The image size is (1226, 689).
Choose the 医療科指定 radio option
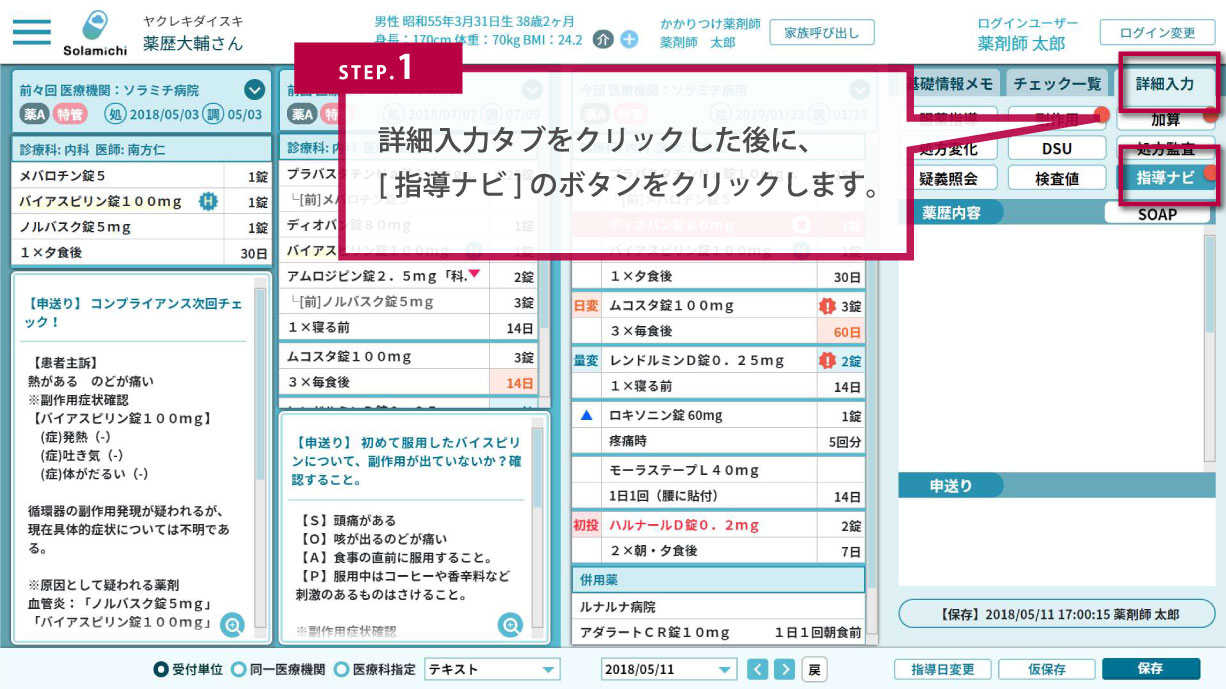pyautogui.click(x=341, y=669)
